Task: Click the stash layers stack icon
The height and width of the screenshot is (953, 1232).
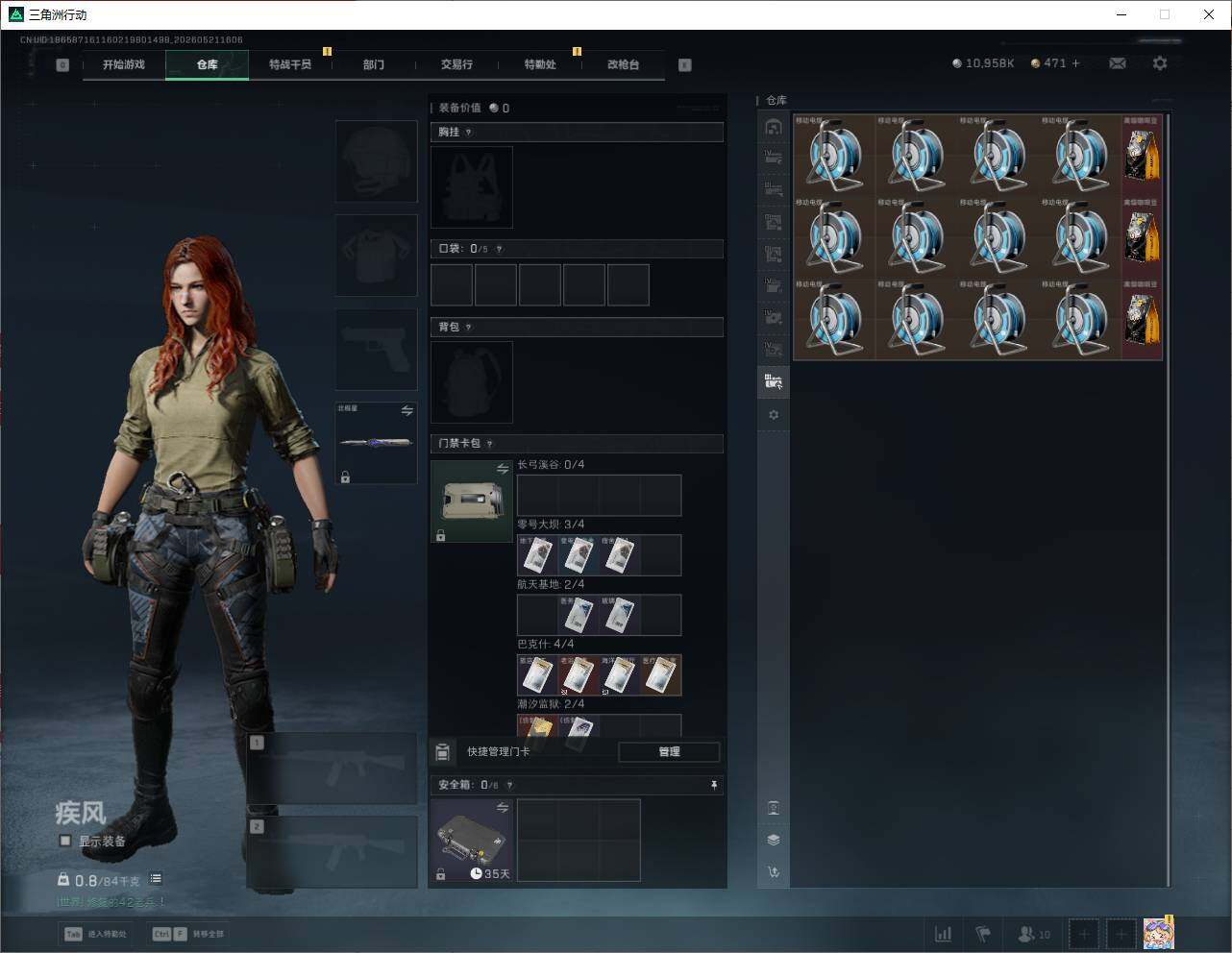Action: click(x=774, y=840)
